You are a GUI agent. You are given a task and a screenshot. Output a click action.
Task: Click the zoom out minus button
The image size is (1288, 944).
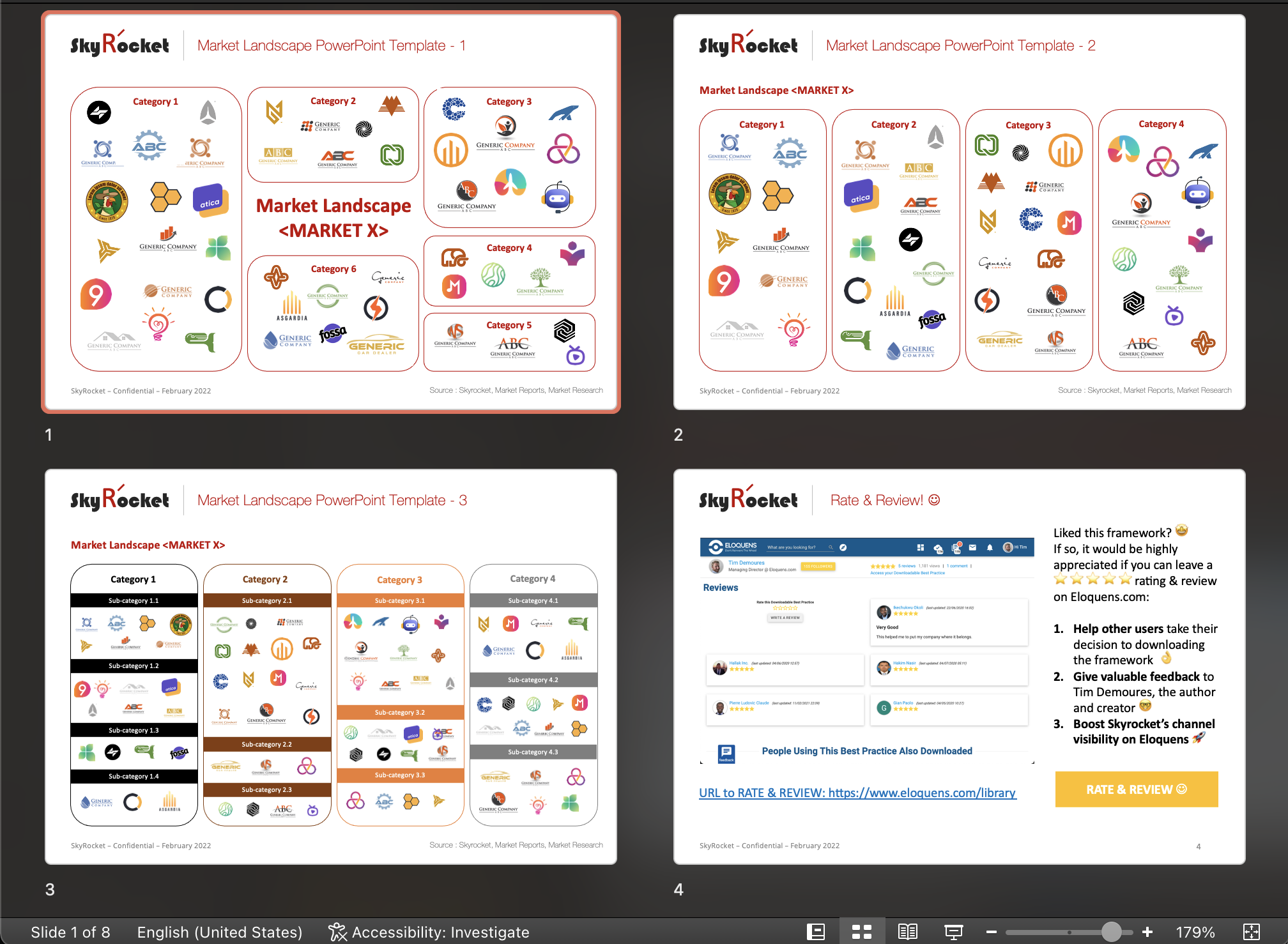(992, 932)
